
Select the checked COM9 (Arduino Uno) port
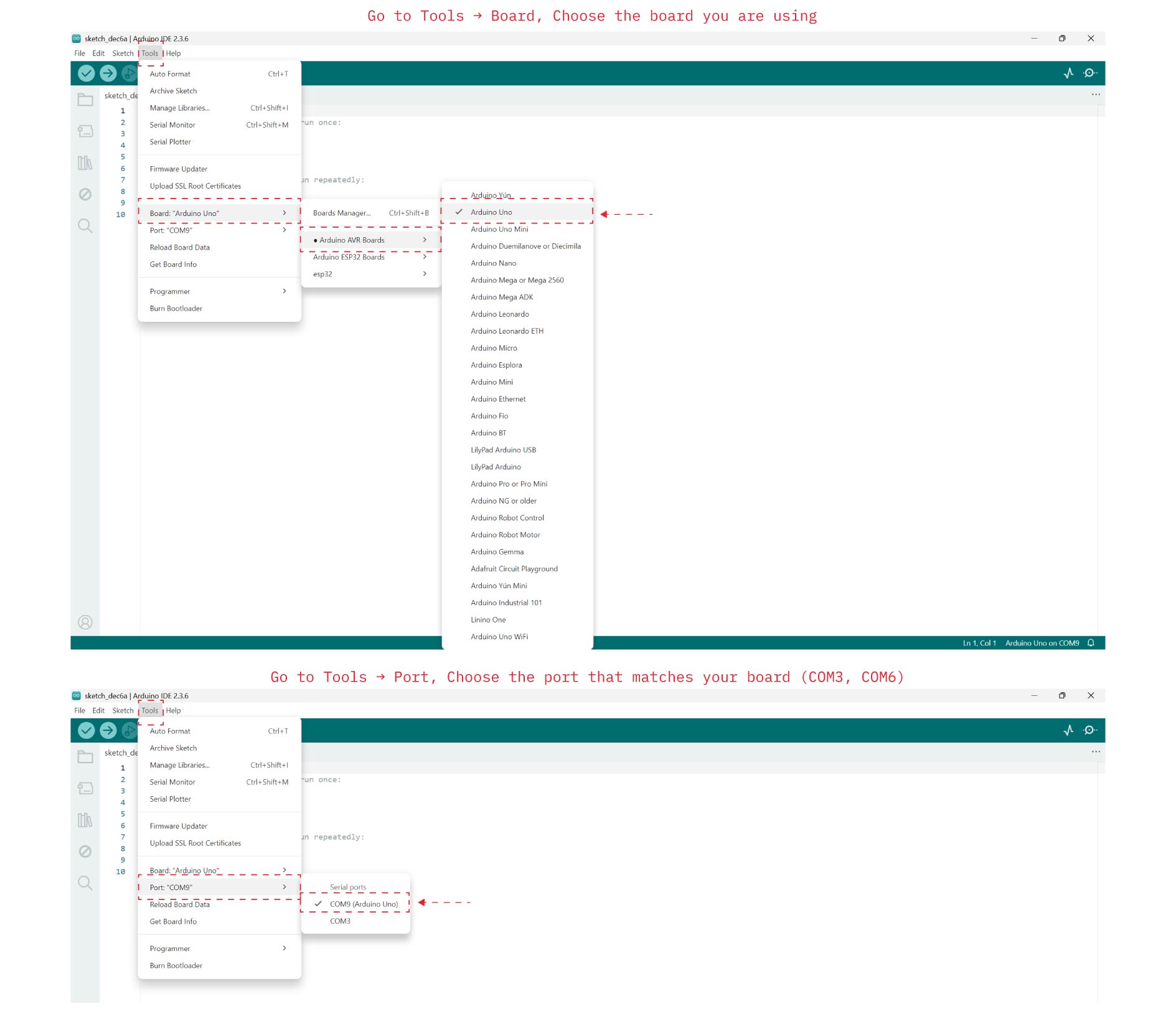(x=364, y=904)
